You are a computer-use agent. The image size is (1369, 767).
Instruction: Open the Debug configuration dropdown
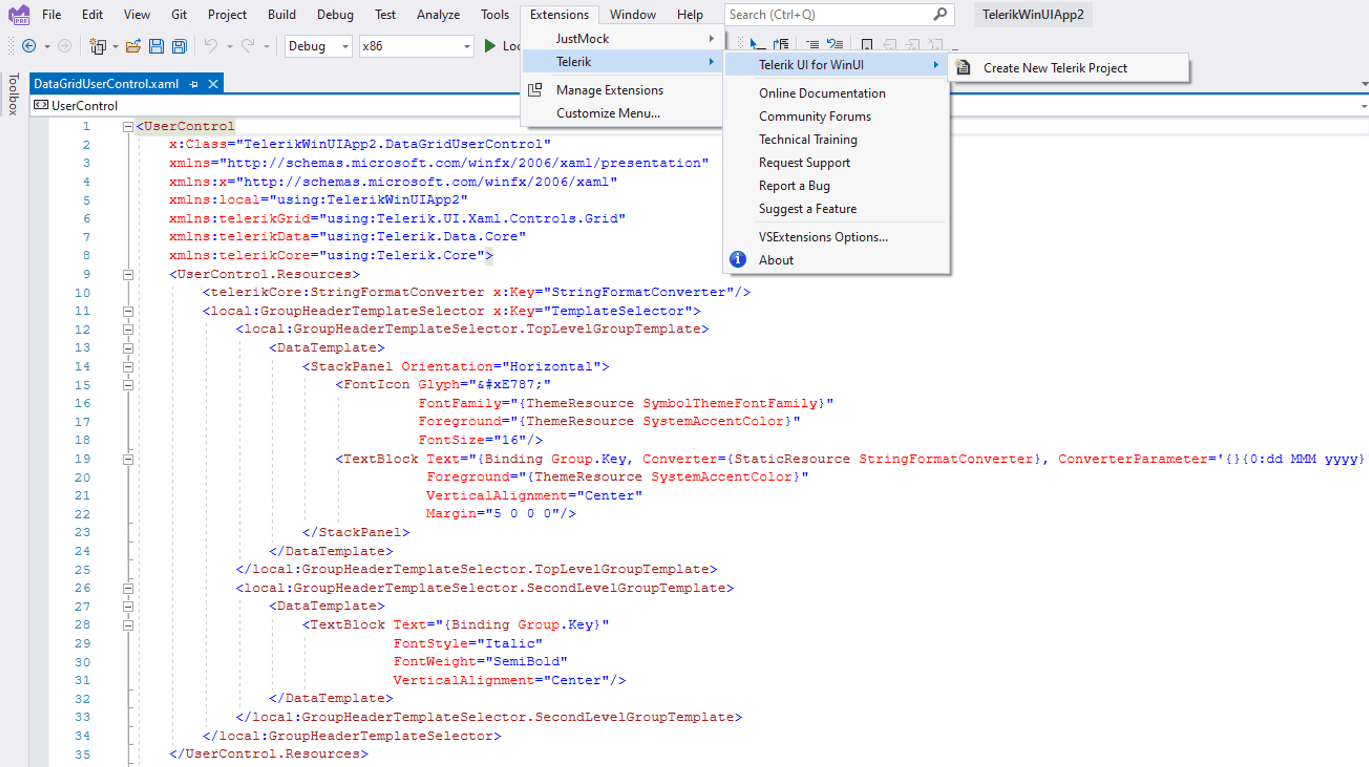(318, 46)
